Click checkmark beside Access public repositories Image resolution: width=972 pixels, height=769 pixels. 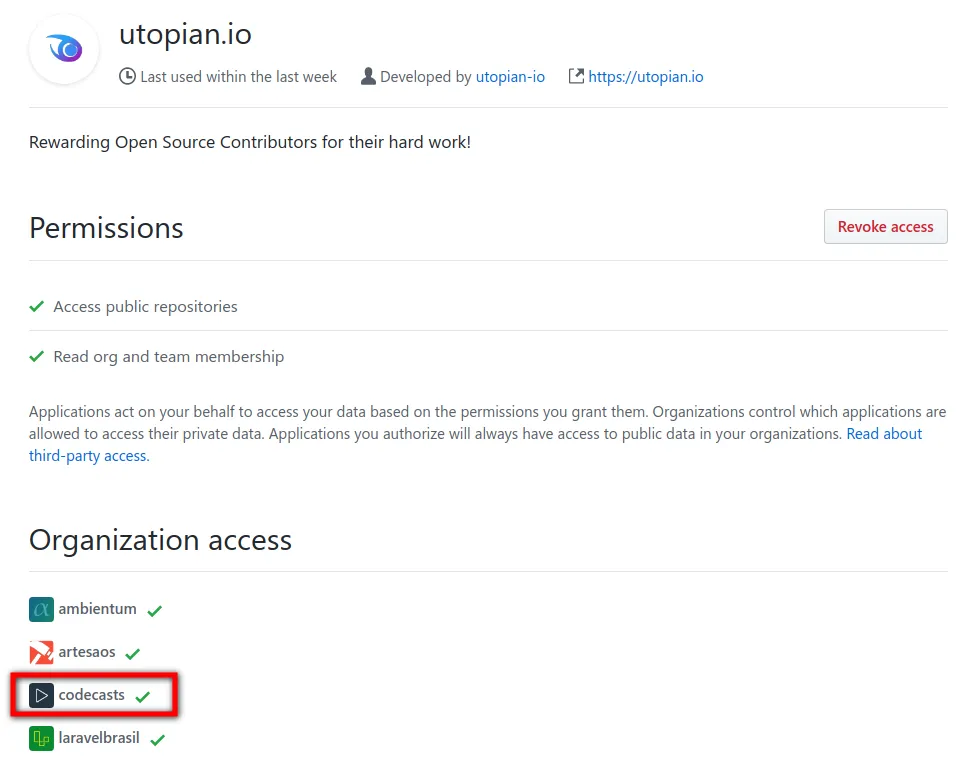(x=37, y=306)
